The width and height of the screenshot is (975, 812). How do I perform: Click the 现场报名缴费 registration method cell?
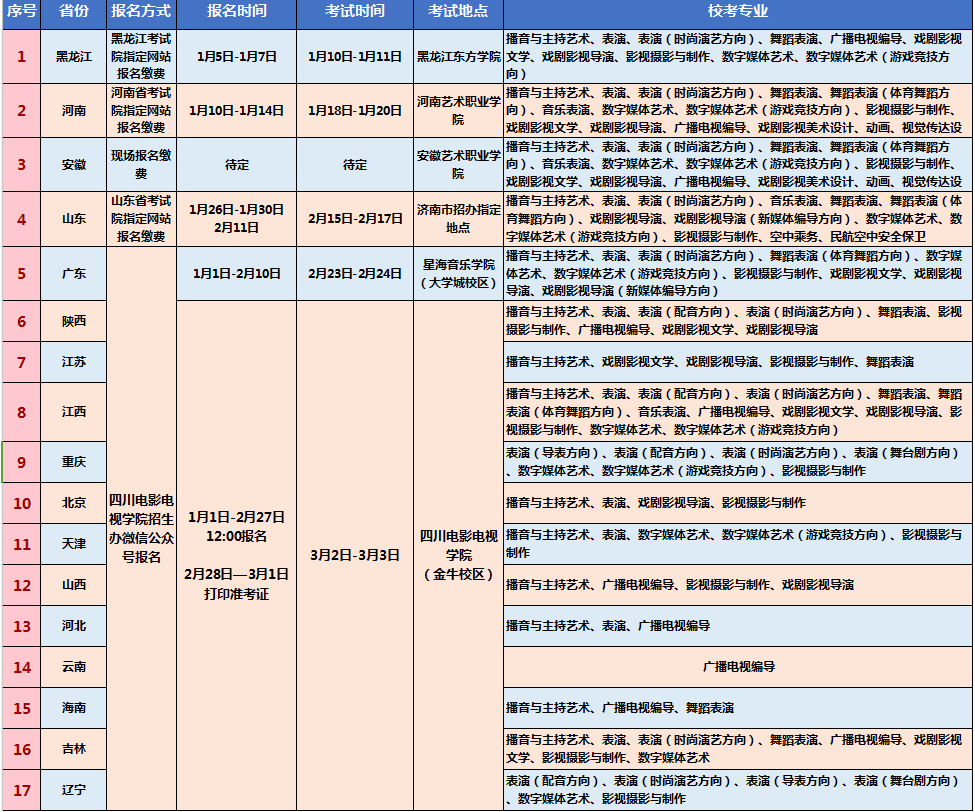pos(140,164)
